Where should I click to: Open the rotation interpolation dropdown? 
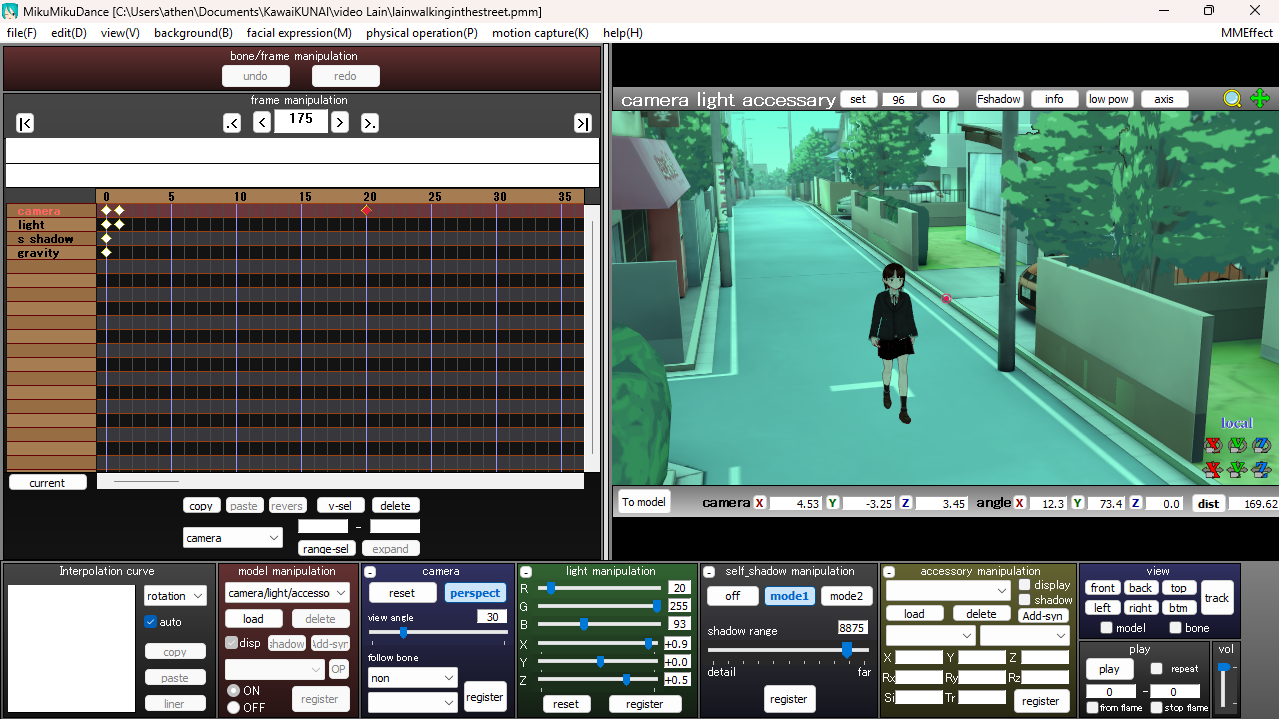175,596
